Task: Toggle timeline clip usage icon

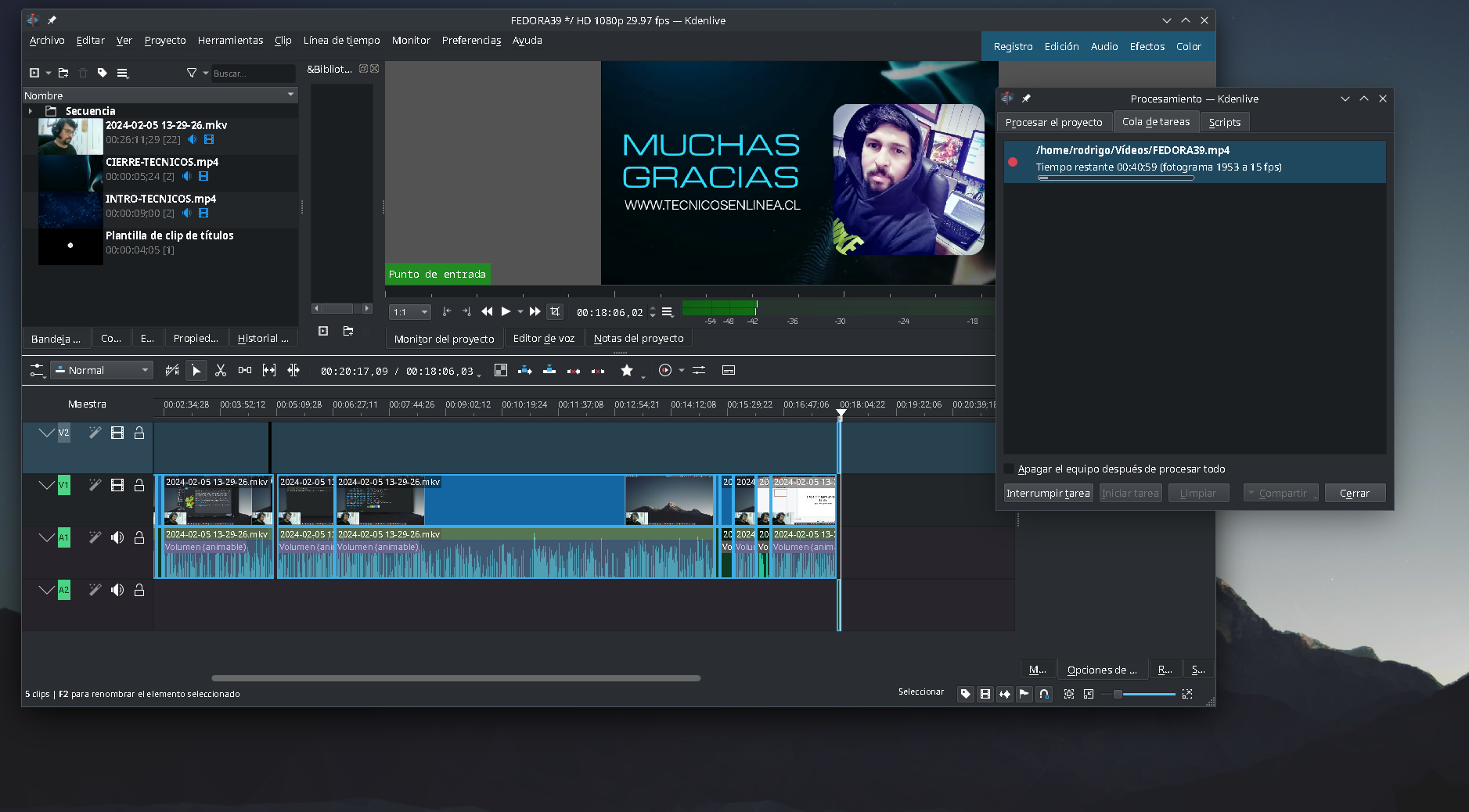Action: click(x=172, y=370)
